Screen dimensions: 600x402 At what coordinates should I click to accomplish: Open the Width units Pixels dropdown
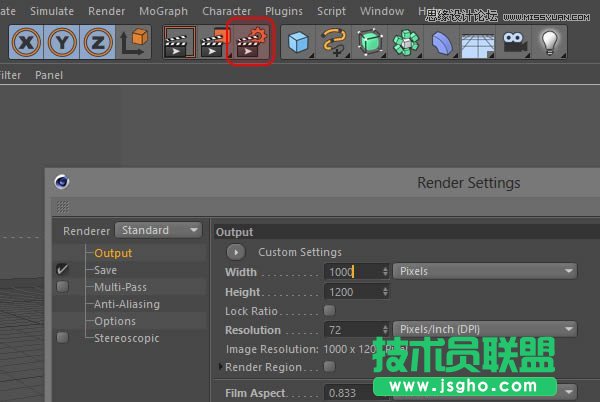485,271
